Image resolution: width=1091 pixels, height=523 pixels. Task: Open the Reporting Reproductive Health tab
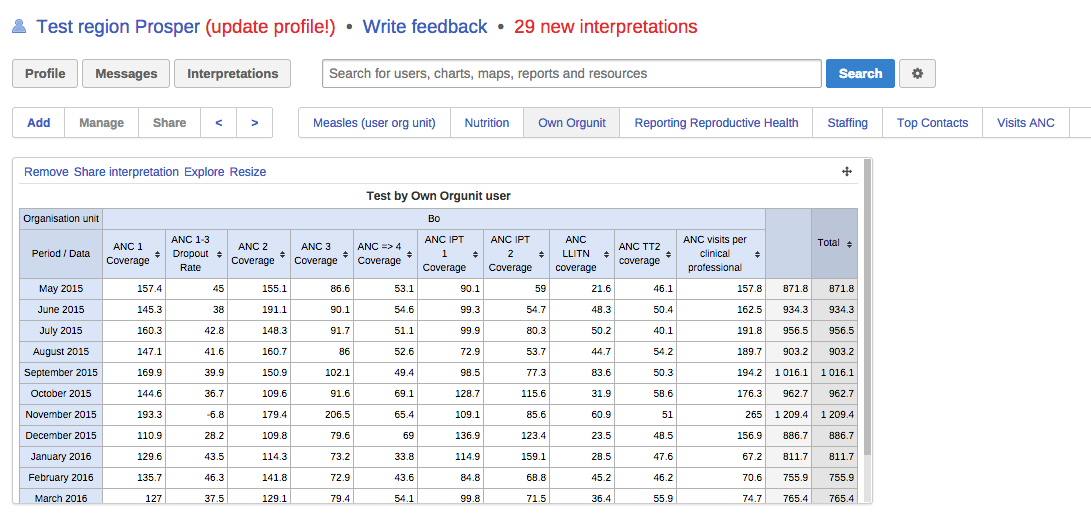pos(716,123)
